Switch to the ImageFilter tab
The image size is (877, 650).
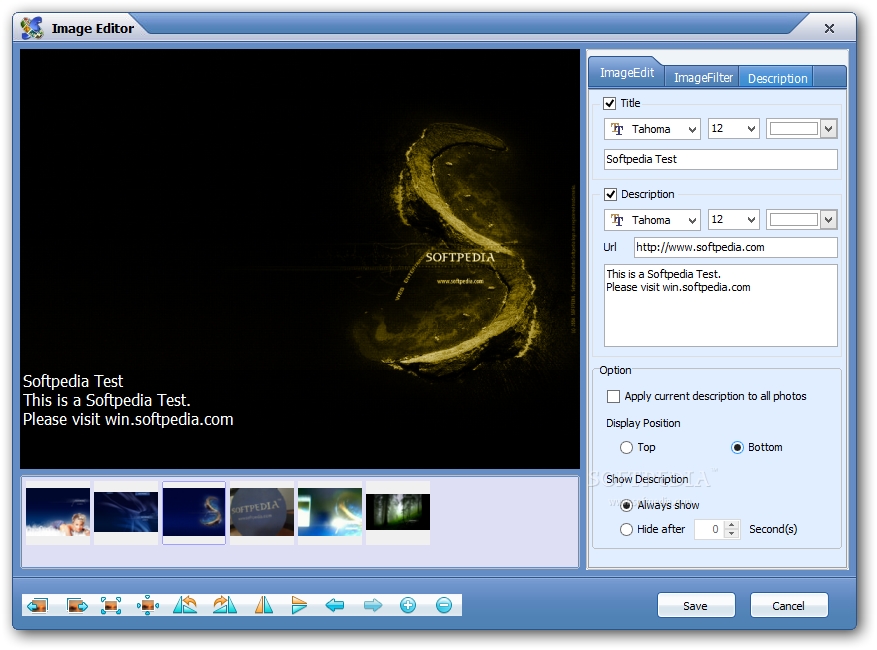[x=702, y=78]
